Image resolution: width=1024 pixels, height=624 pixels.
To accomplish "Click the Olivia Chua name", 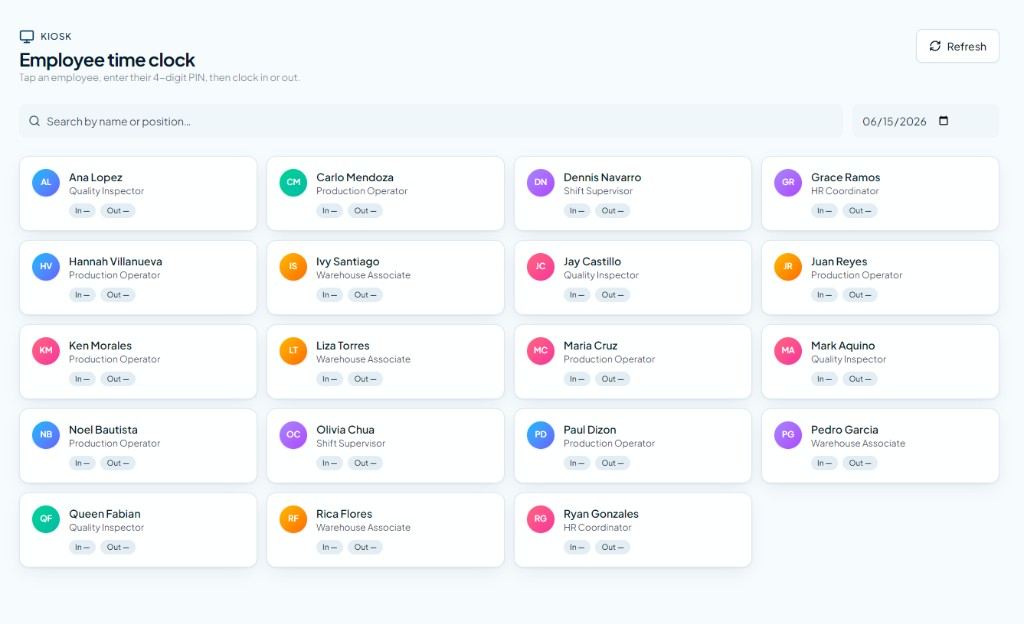I will tap(345, 430).
